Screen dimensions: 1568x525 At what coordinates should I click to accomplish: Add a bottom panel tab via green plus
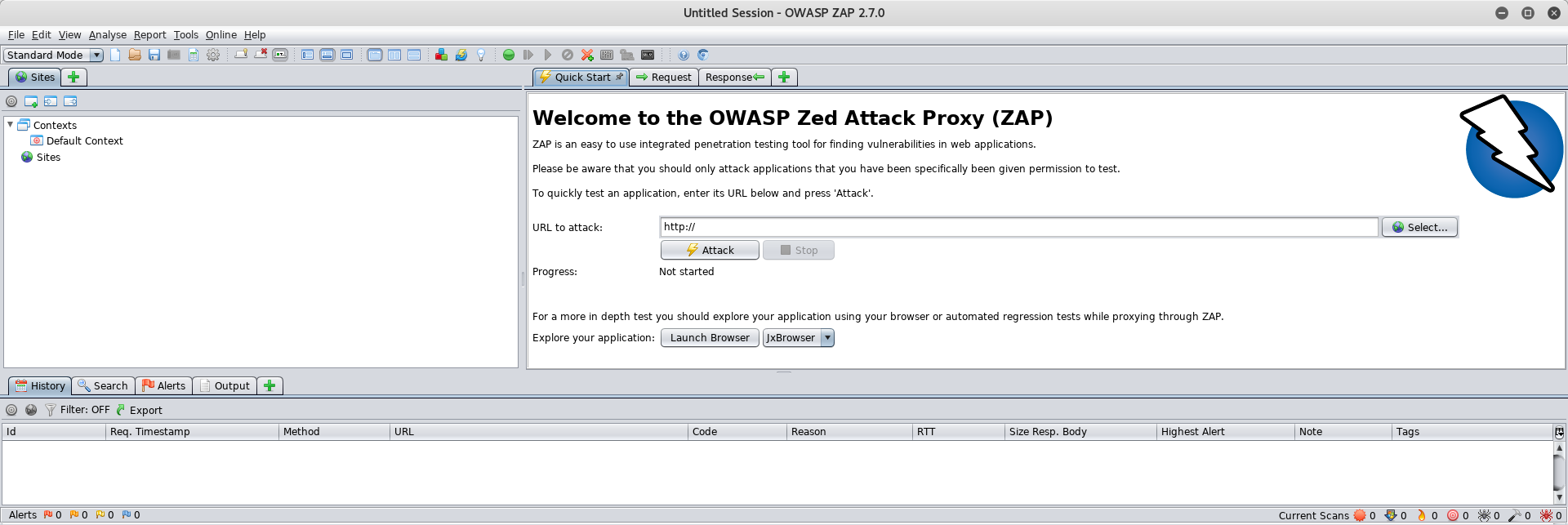point(269,385)
